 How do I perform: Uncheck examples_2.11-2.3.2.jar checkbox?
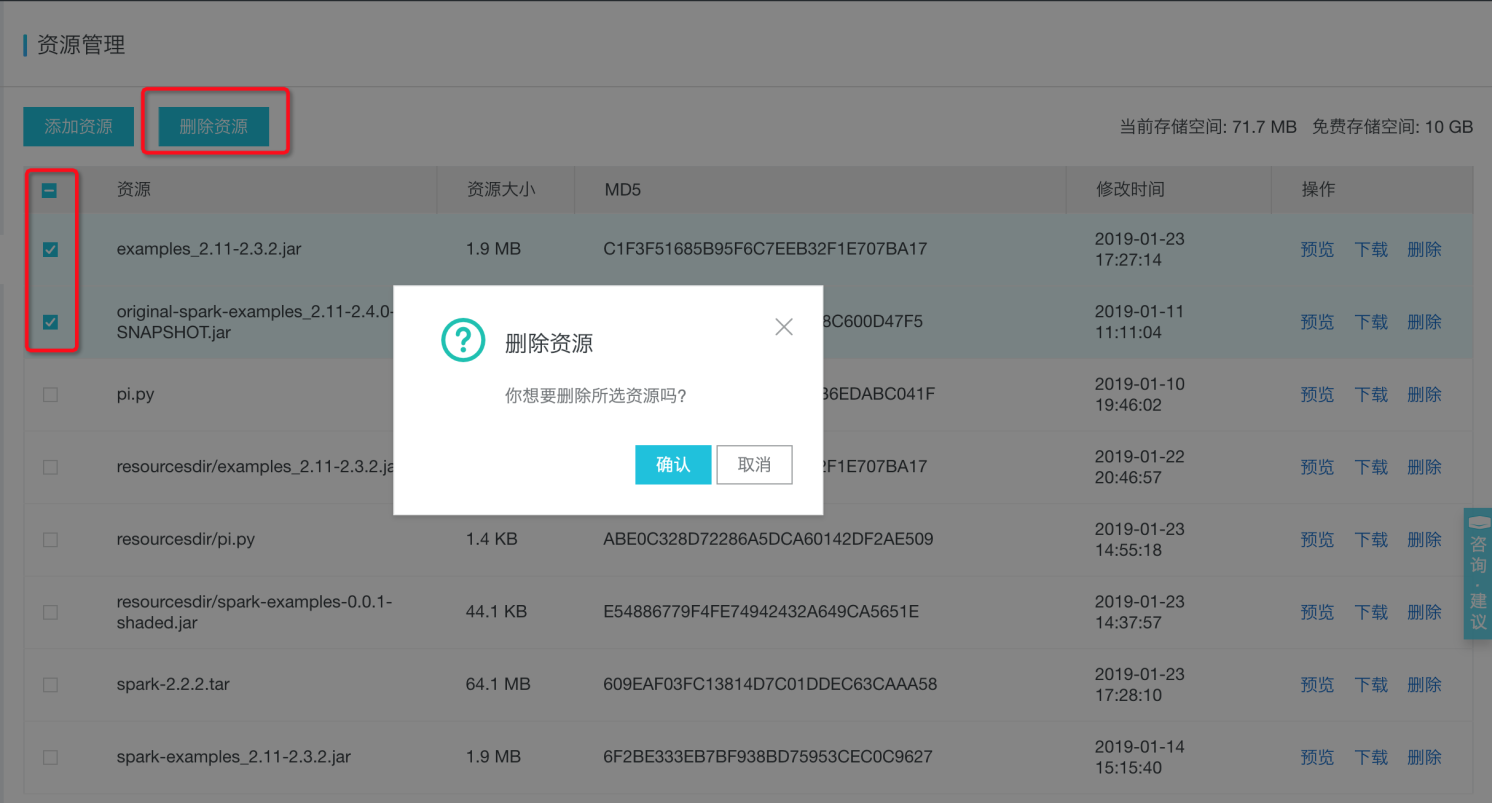click(50, 249)
